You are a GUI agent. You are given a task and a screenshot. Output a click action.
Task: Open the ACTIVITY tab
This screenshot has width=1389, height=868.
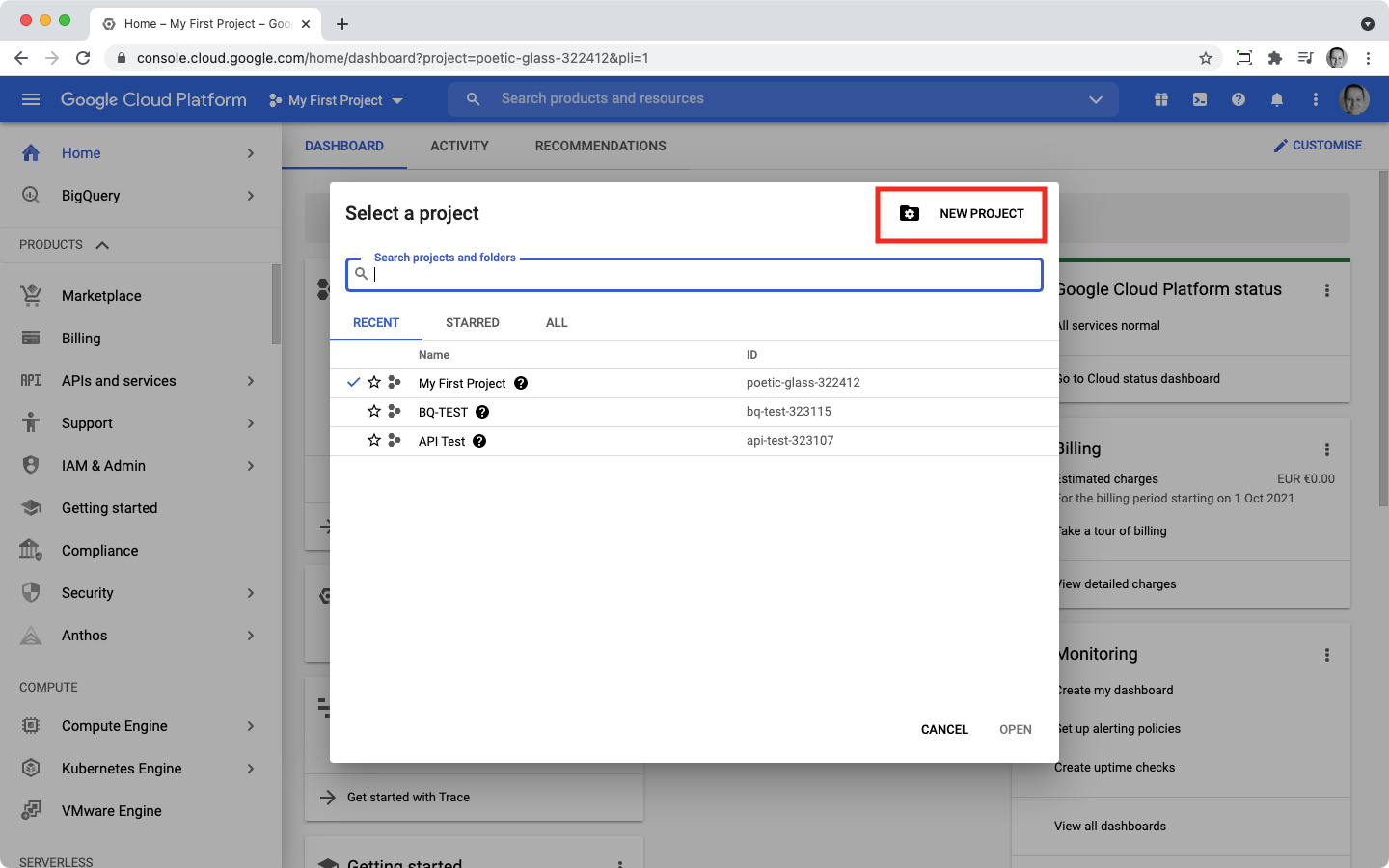tap(459, 146)
